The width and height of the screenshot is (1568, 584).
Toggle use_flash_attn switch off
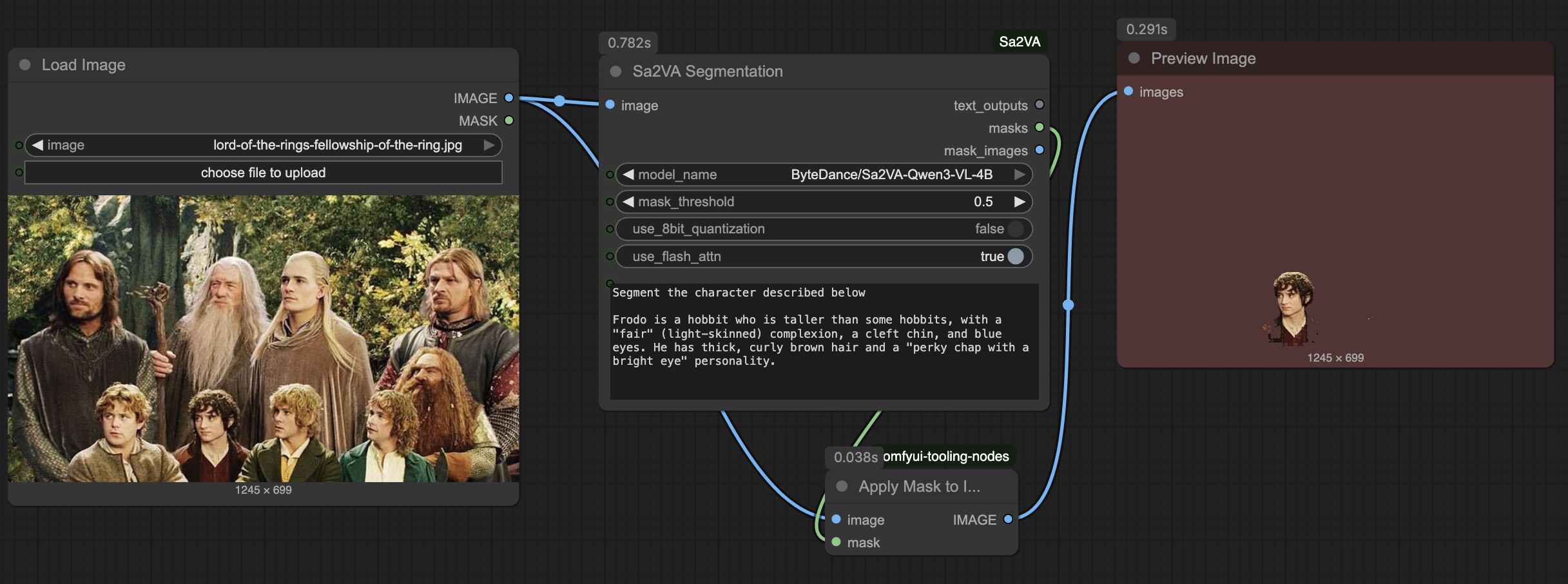pyautogui.click(x=1015, y=257)
